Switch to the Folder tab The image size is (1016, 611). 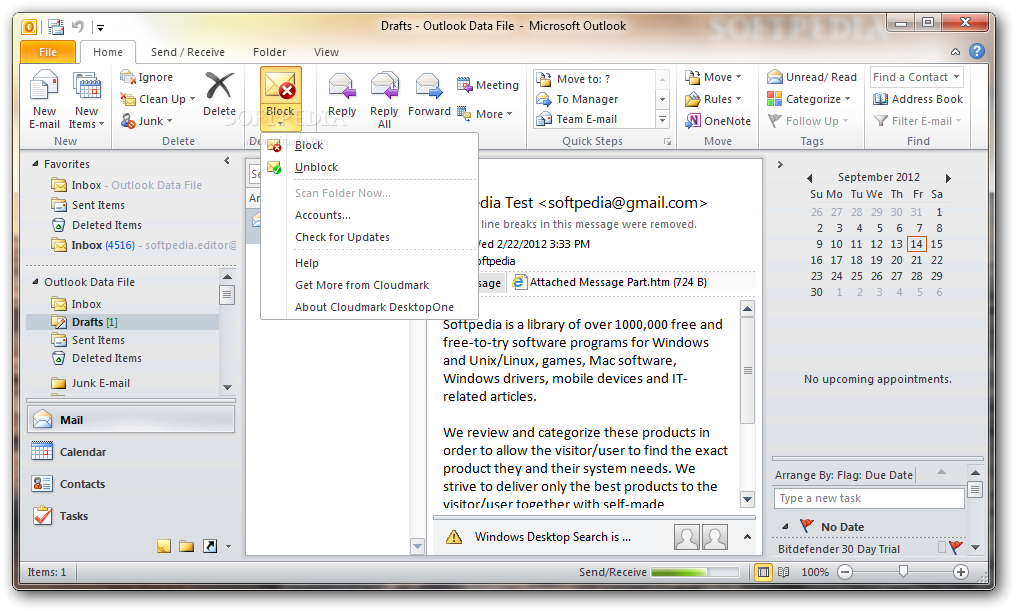(x=270, y=52)
